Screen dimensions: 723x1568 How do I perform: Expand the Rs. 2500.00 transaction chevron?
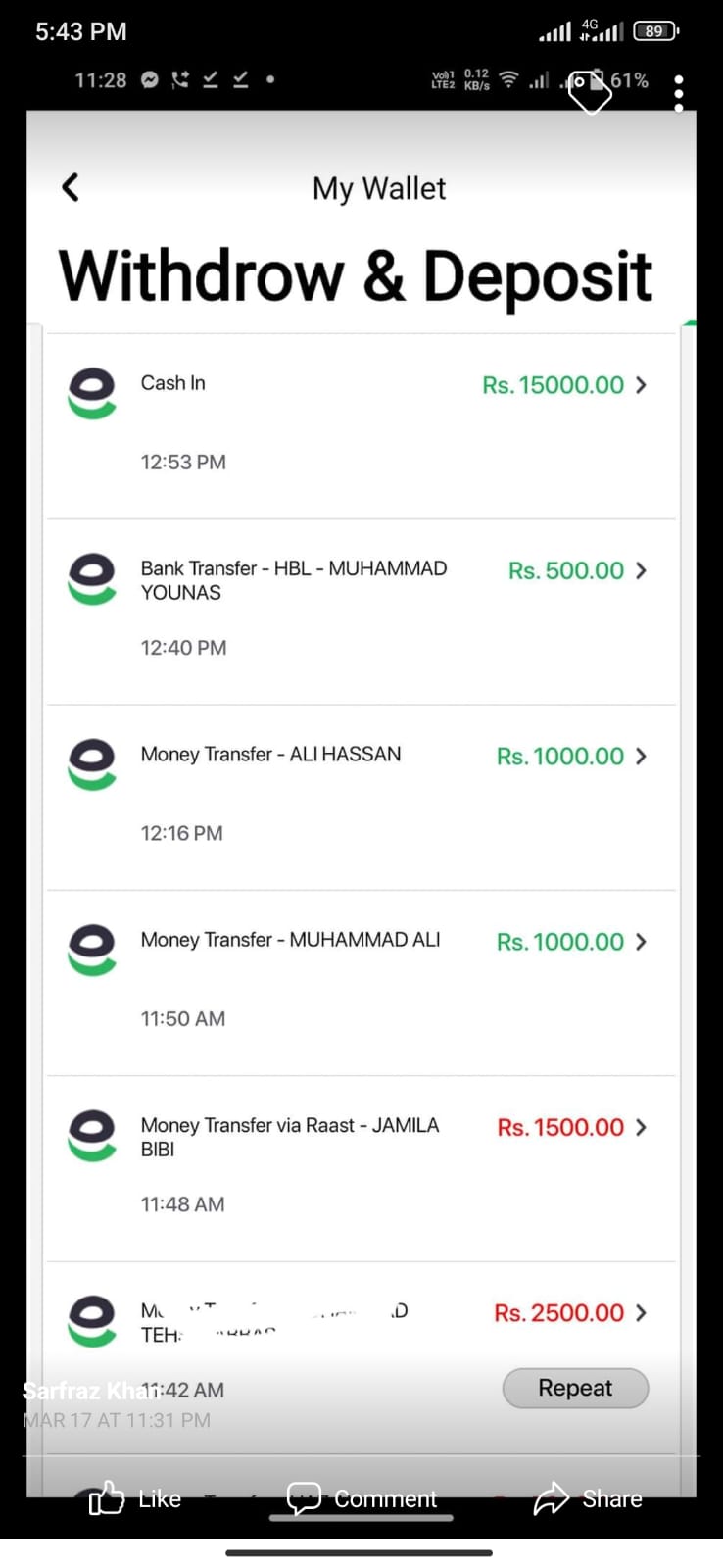click(x=641, y=1312)
